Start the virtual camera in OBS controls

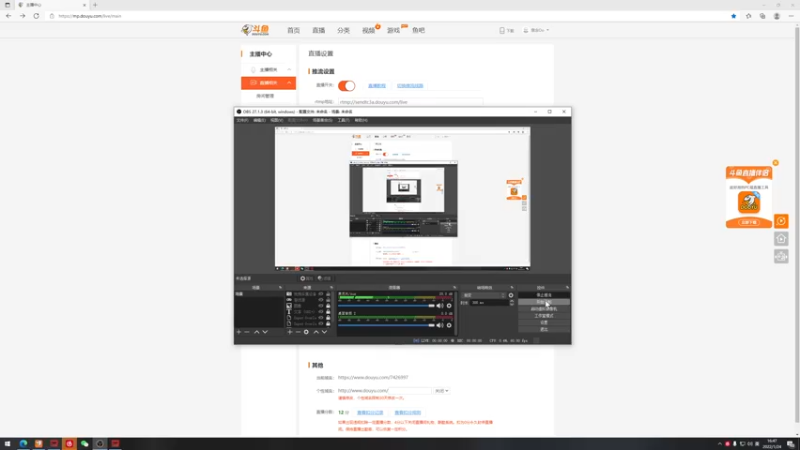pyautogui.click(x=544, y=309)
